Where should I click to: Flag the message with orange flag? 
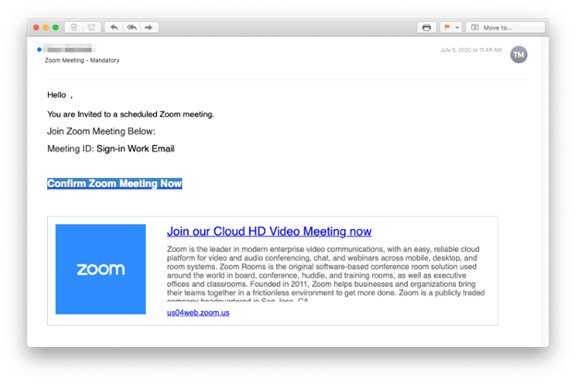pos(447,28)
